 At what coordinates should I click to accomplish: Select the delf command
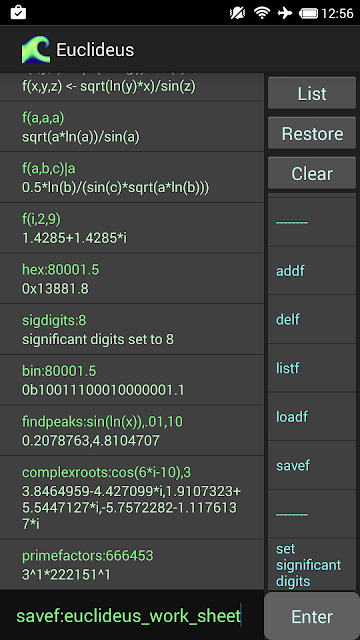pyautogui.click(x=312, y=319)
